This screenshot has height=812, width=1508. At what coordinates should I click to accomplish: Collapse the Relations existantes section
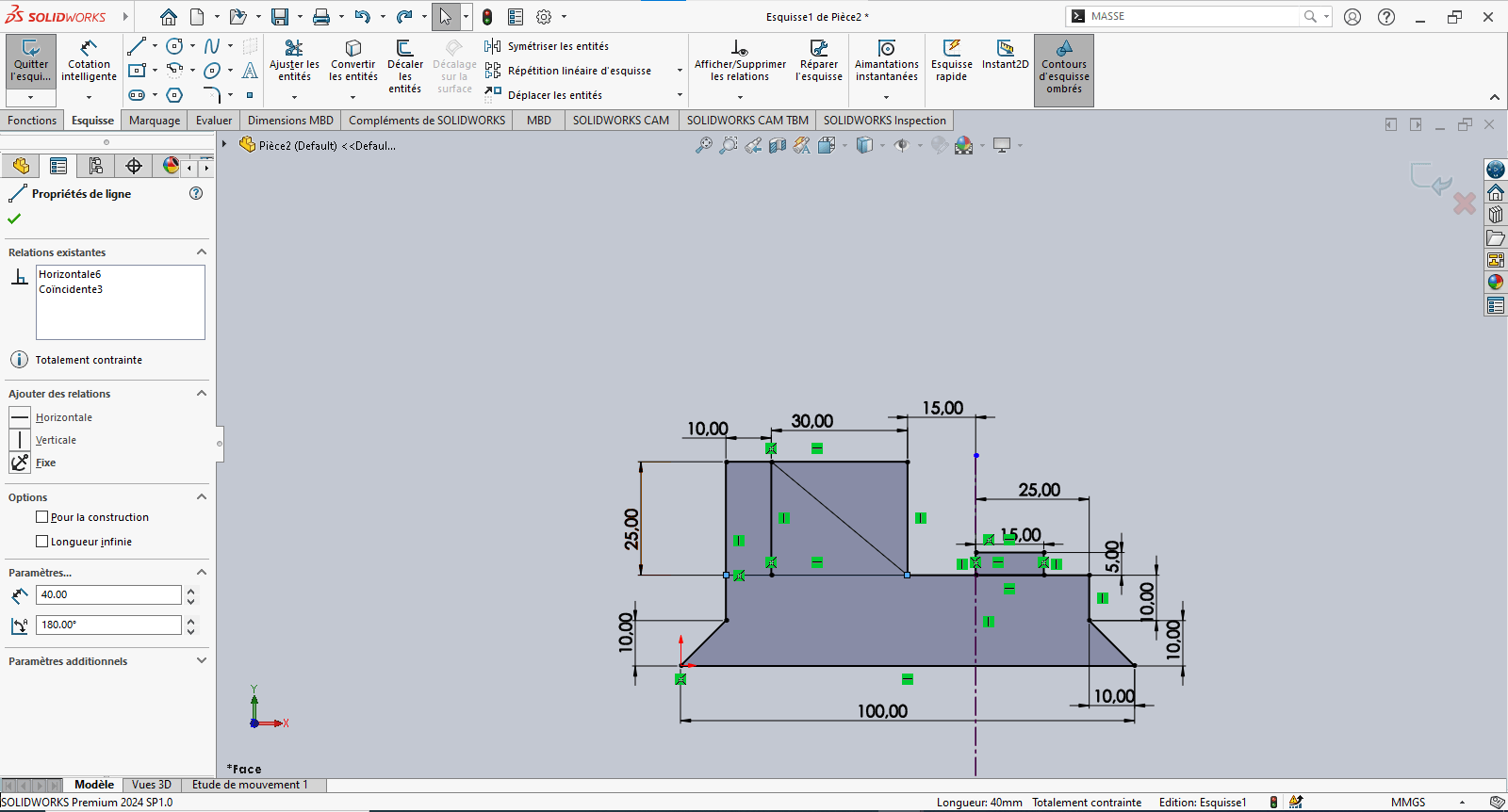coord(201,252)
